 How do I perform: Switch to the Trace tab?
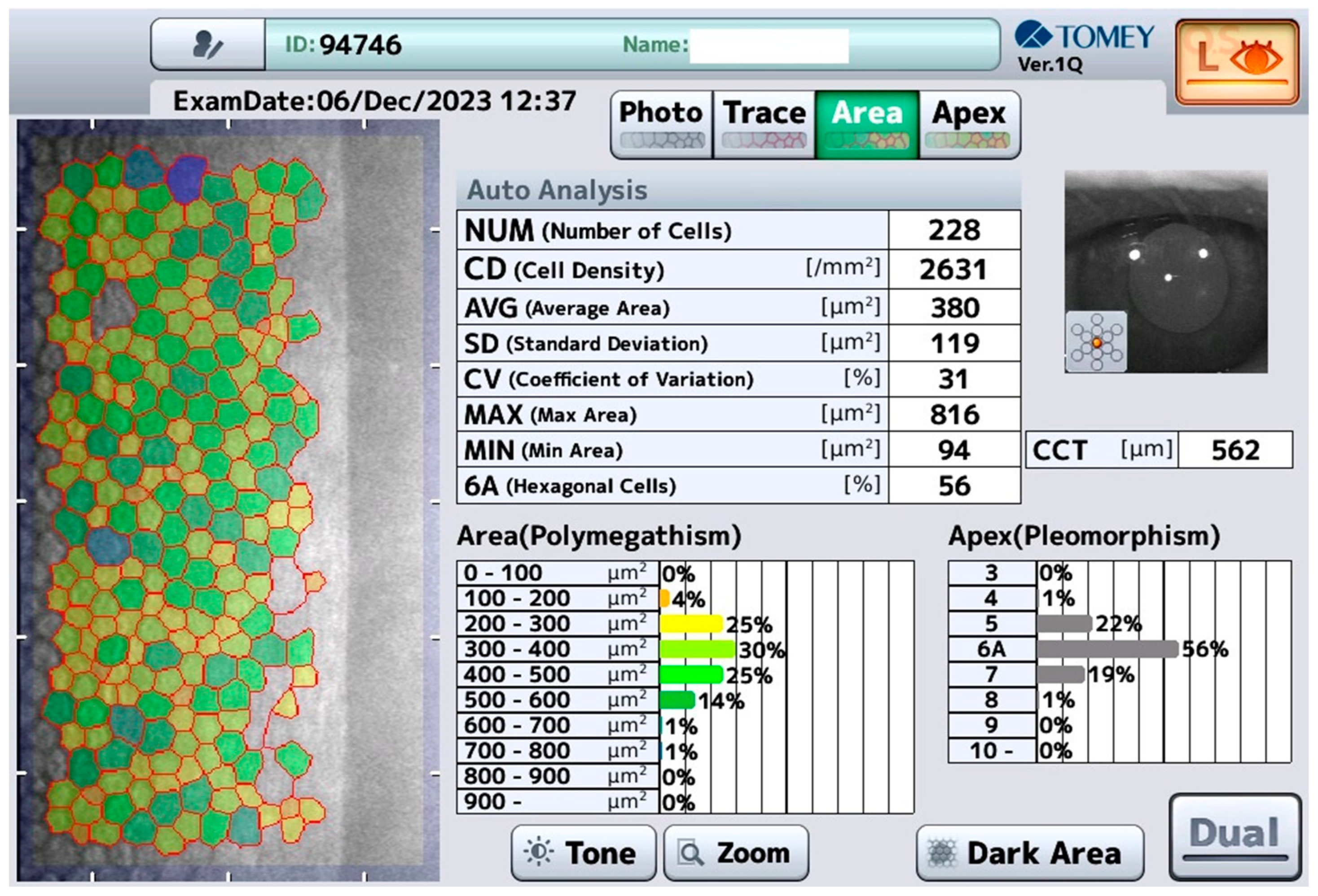[x=764, y=124]
